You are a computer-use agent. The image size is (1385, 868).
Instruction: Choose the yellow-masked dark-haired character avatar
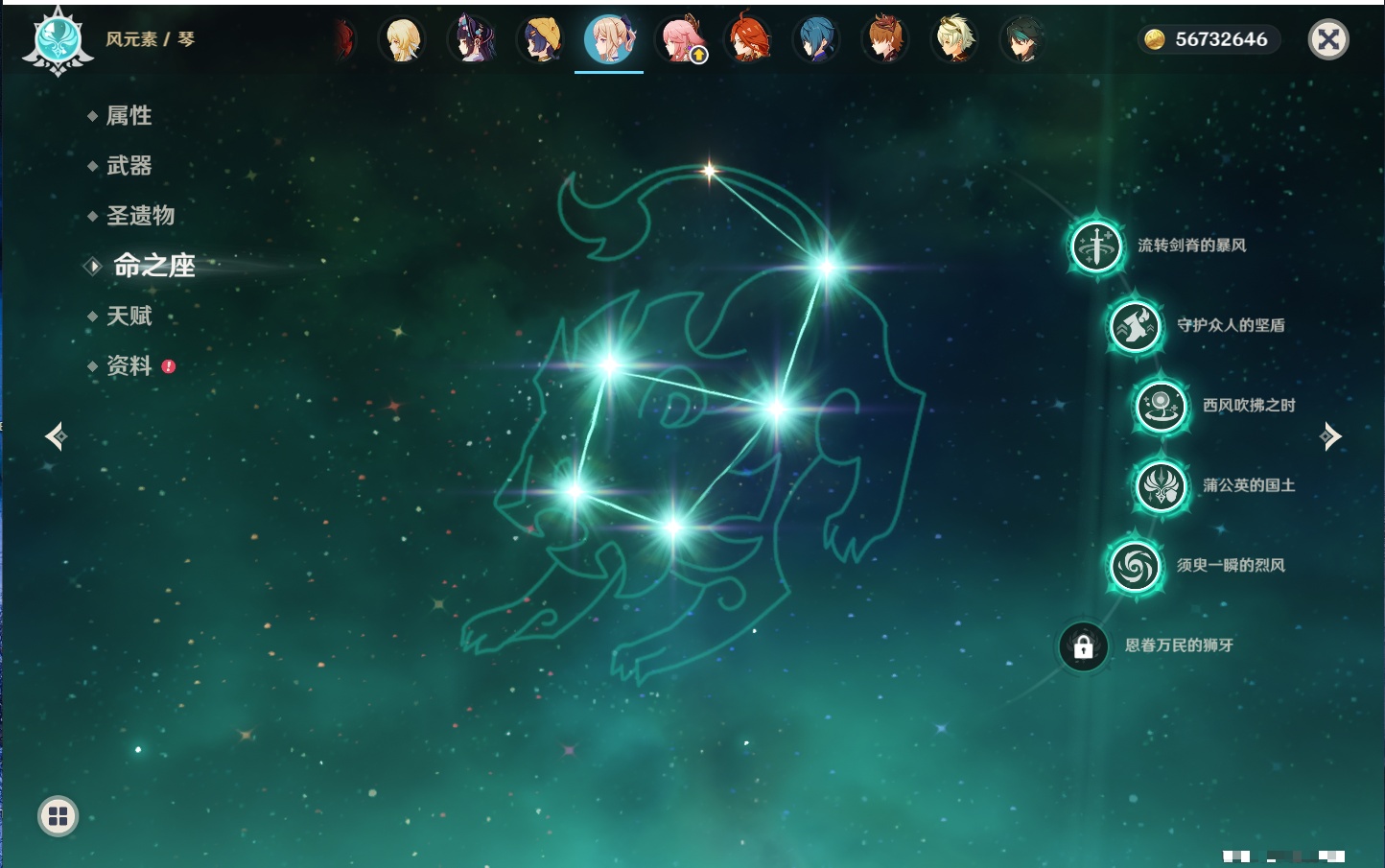(541, 39)
